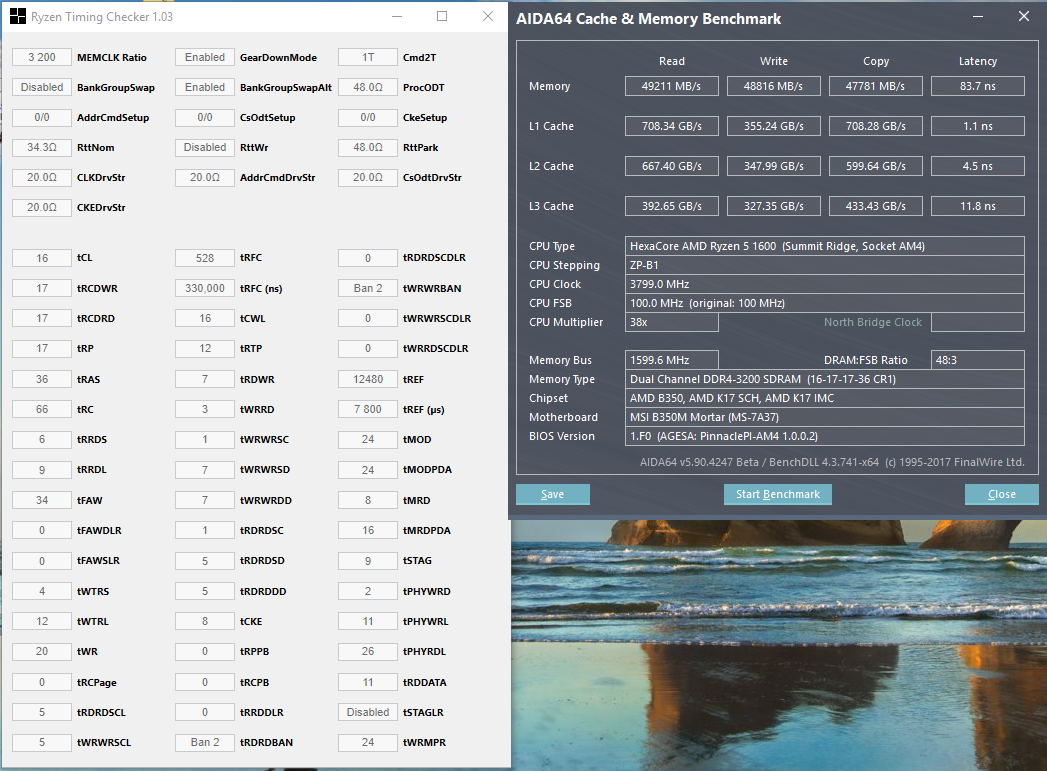This screenshot has width=1047, height=771.
Task: Click the 'CPU Stepping' value ZP-B1
Action: coord(825,265)
